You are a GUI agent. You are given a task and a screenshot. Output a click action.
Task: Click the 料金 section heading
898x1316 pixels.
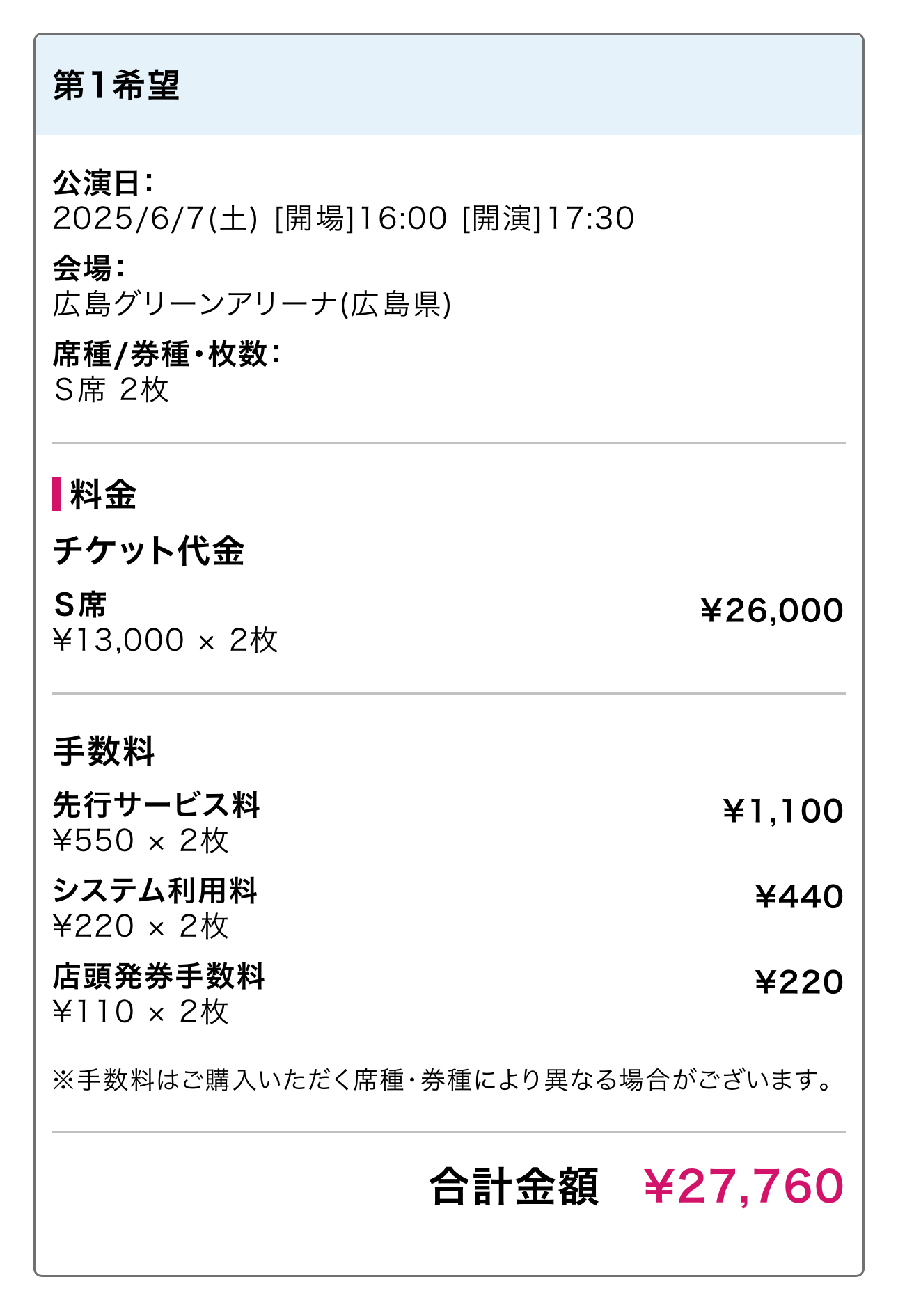[103, 495]
